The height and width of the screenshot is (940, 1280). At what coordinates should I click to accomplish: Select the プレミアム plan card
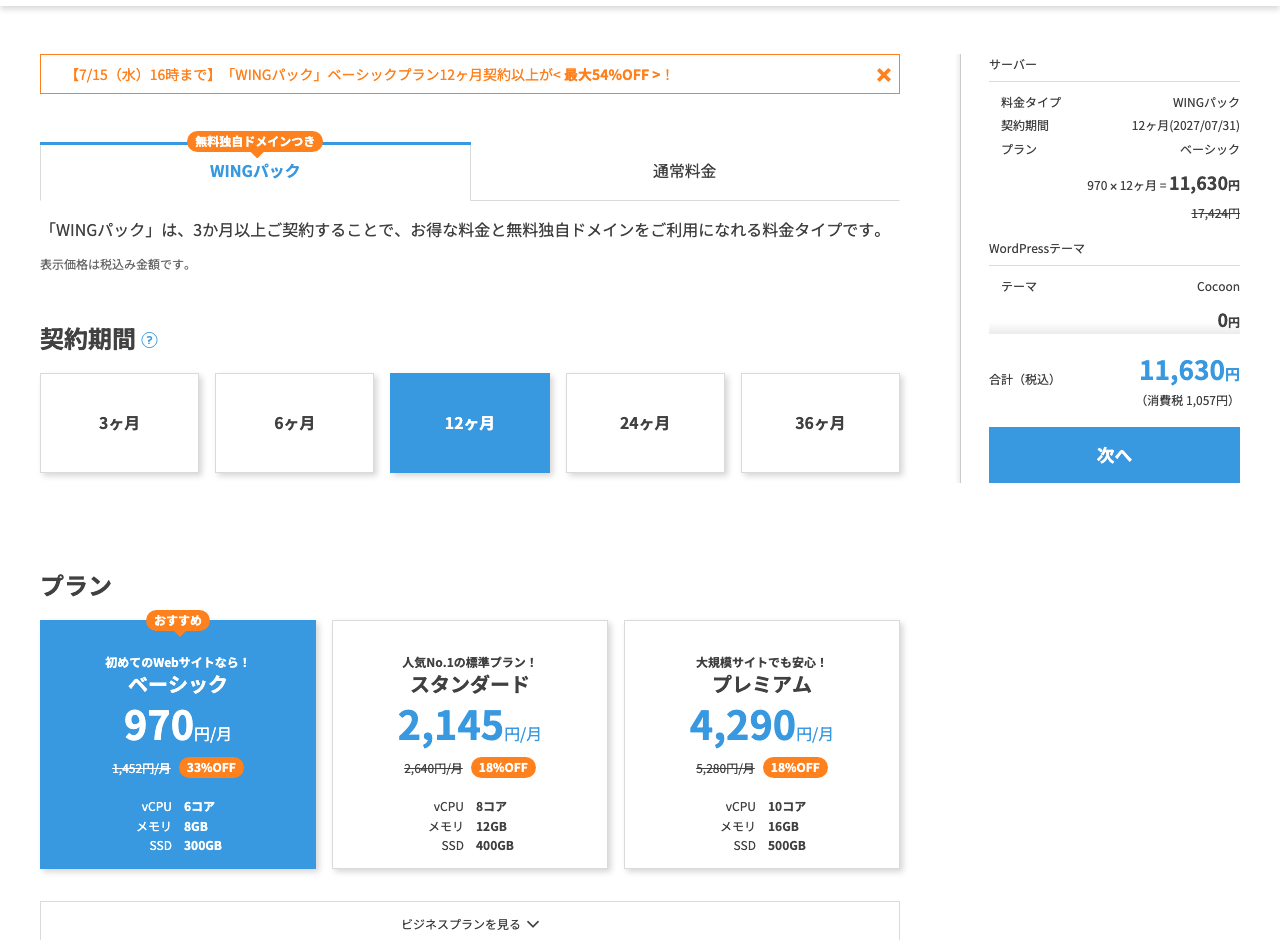pyautogui.click(x=762, y=744)
